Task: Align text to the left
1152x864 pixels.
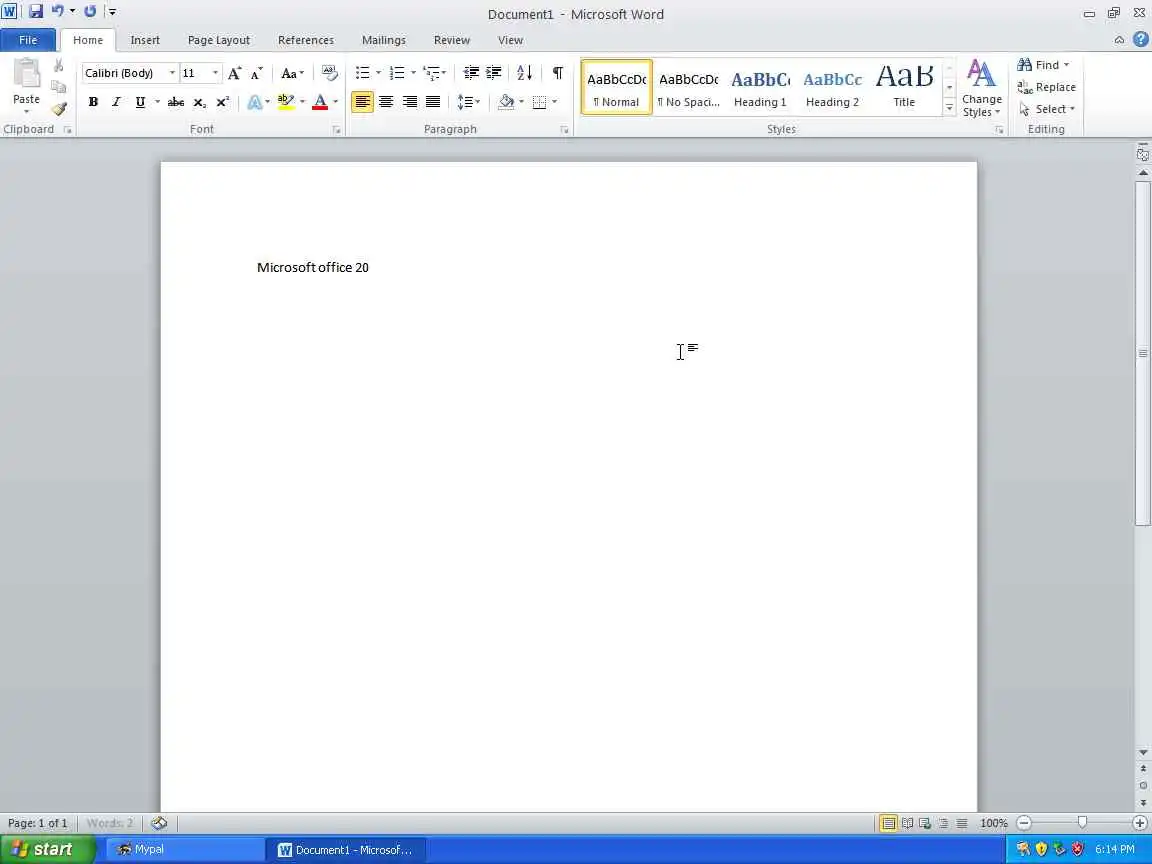Action: [x=362, y=102]
